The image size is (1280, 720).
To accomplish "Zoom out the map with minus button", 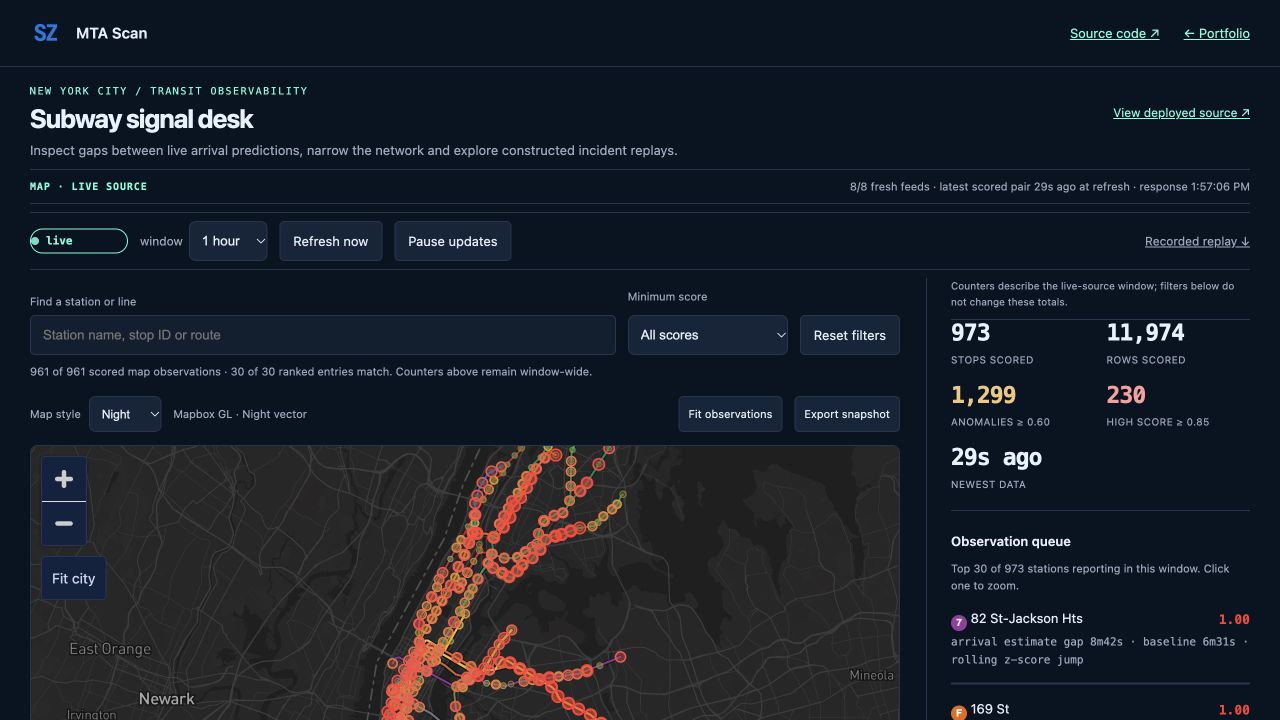I will tap(64, 523).
